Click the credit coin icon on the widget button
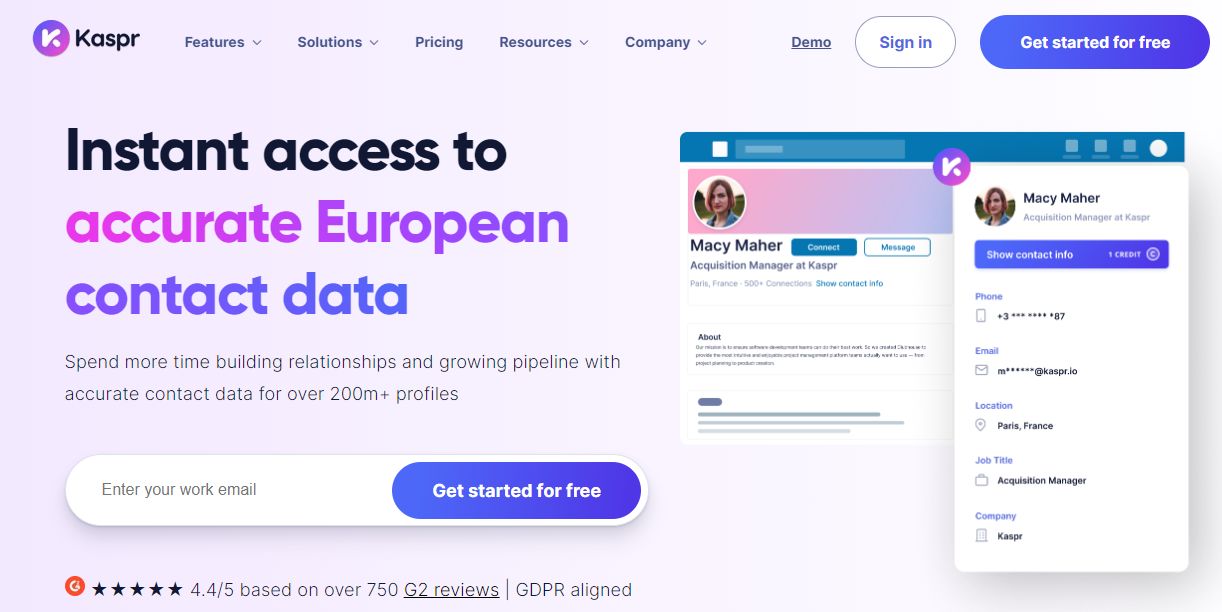This screenshot has width=1222, height=612. point(1153,254)
